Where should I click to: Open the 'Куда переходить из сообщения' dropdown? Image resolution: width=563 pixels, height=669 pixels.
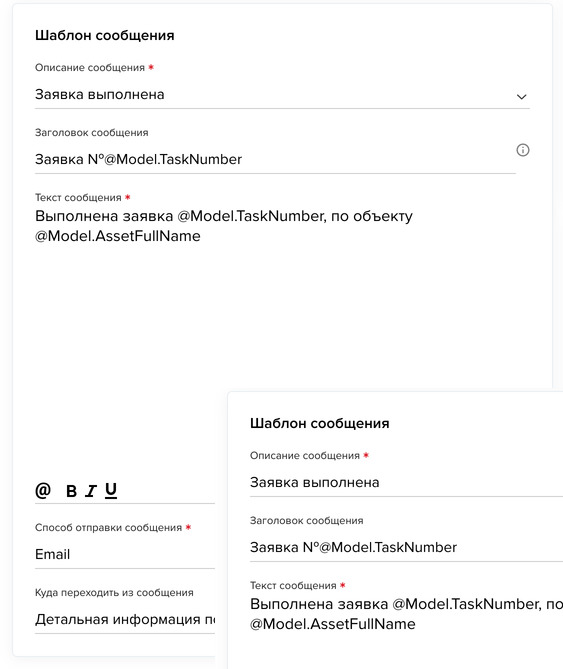coord(125,620)
